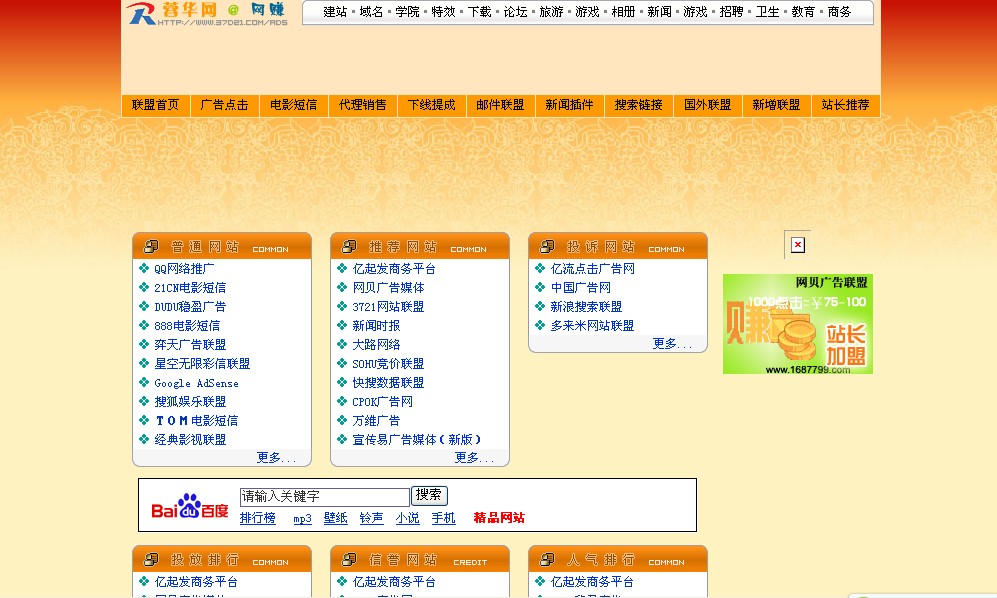Click the icon in the 推荐网站 panel header
The height and width of the screenshot is (598, 997).
(349, 246)
